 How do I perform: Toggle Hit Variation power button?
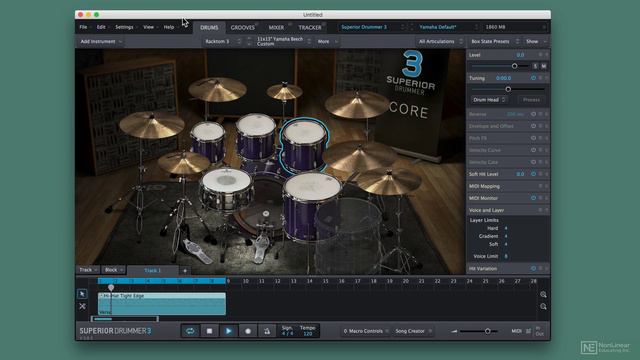coord(533,269)
